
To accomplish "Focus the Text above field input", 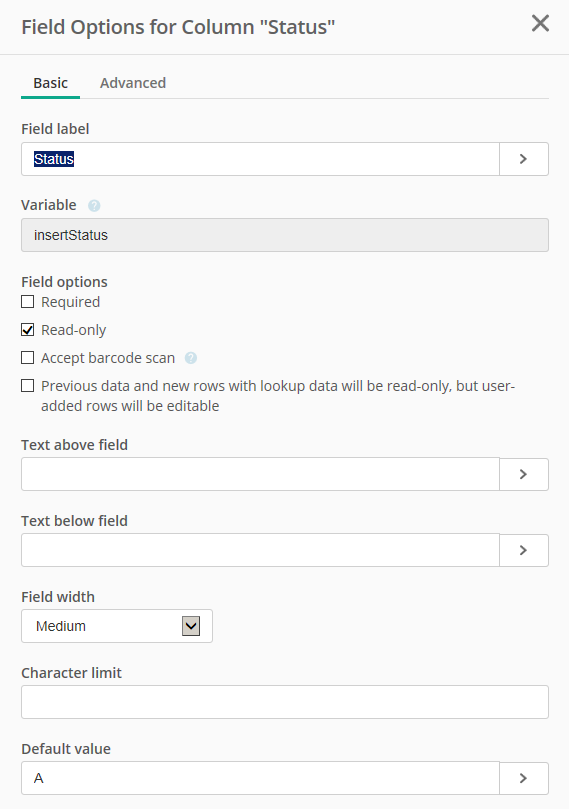I will 261,474.
